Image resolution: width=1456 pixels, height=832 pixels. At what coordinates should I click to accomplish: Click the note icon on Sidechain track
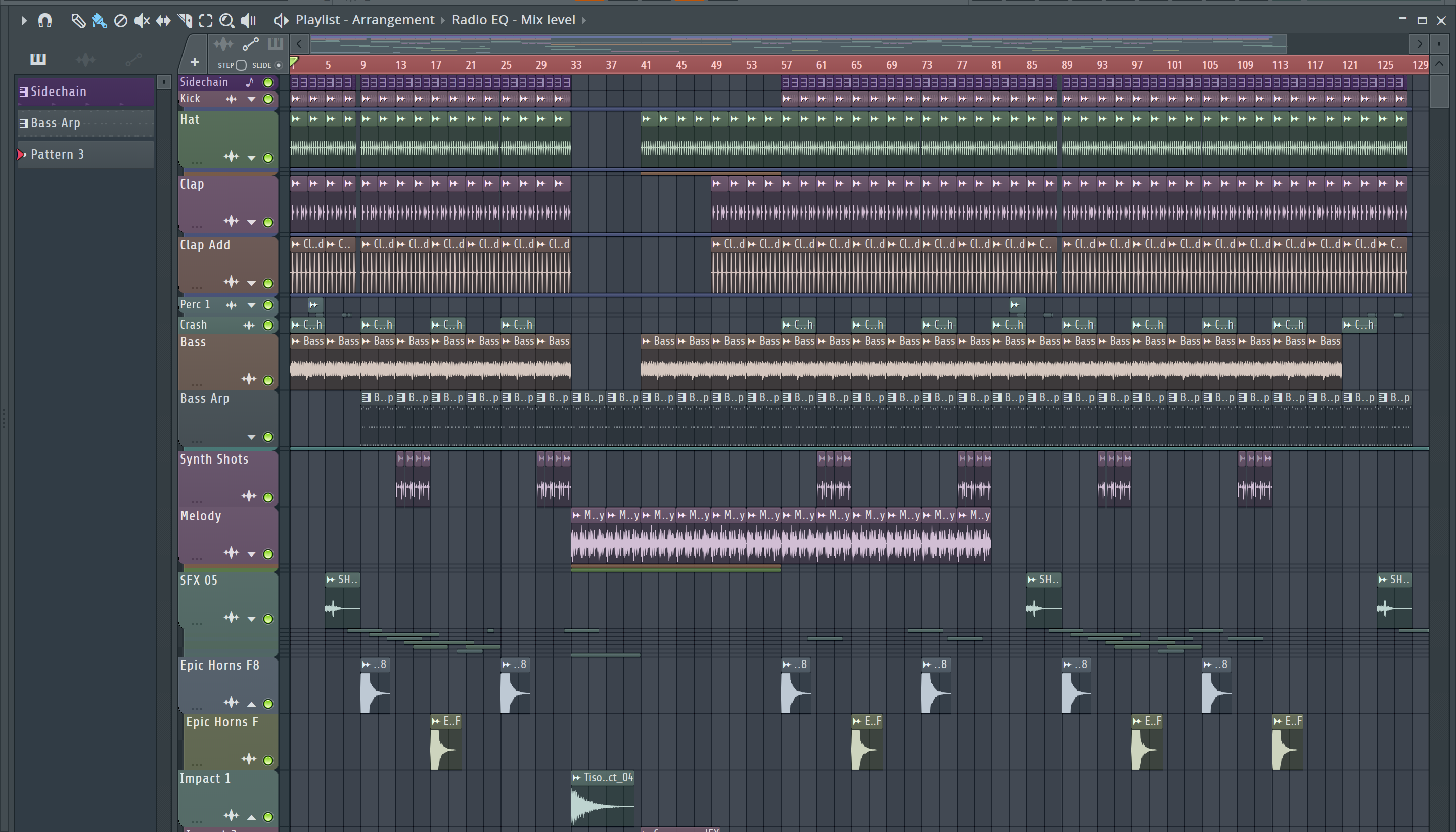249,82
